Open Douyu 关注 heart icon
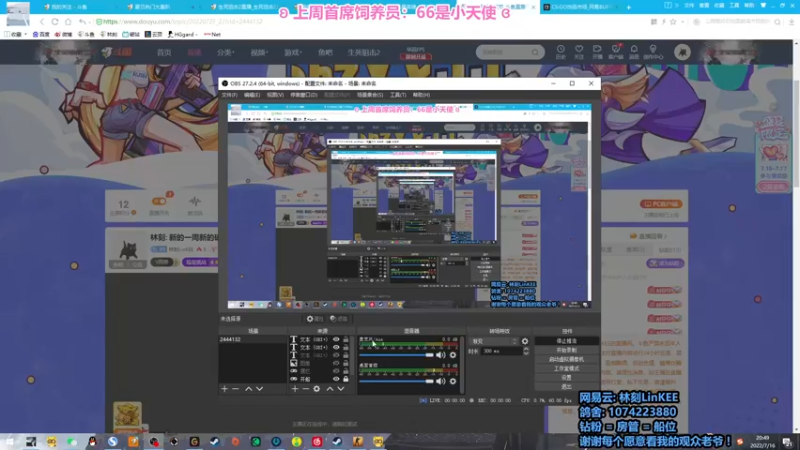Image resolution: width=800 pixels, height=450 pixels. click(x=579, y=52)
